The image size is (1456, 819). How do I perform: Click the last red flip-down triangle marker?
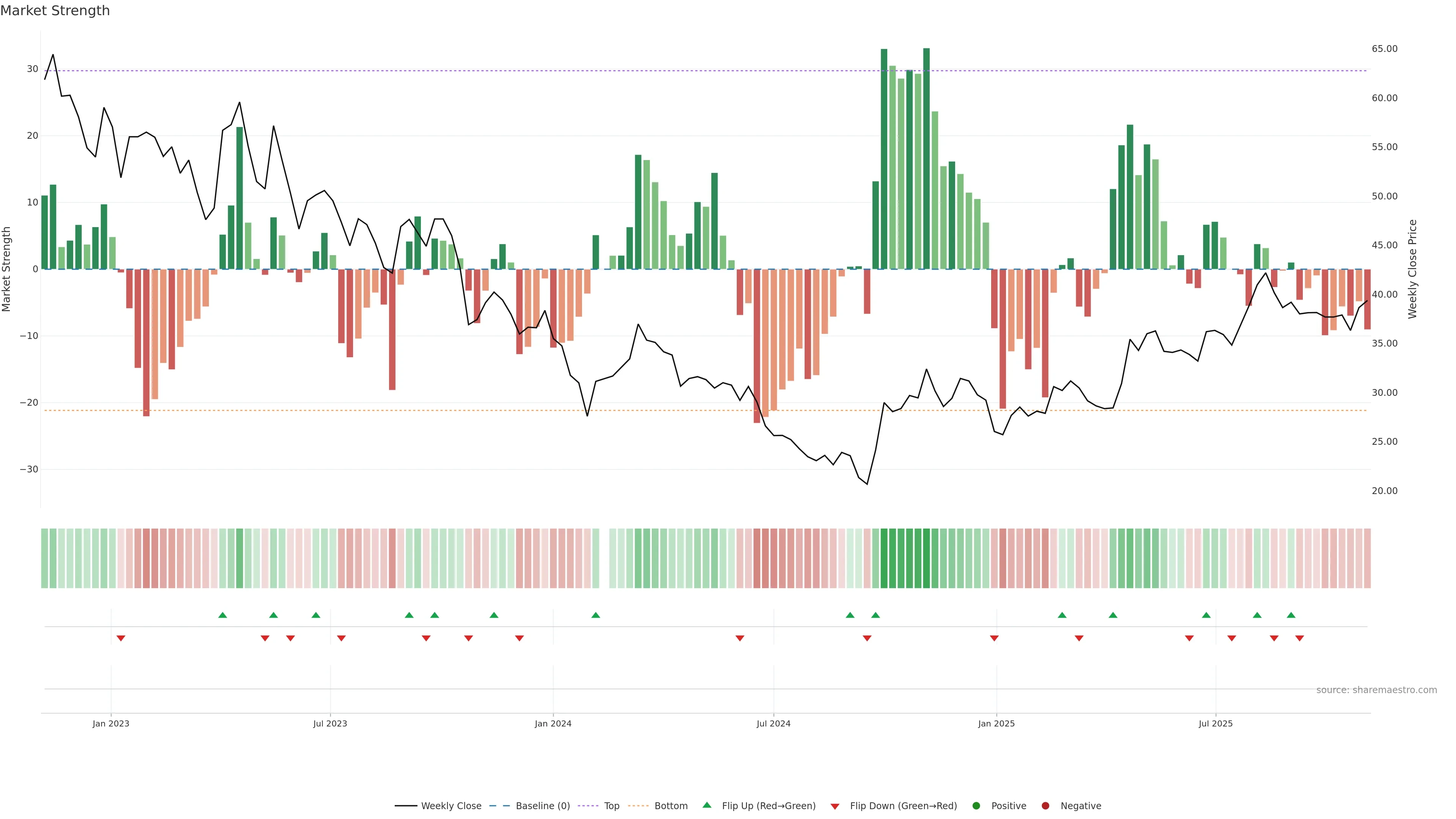(x=1299, y=638)
